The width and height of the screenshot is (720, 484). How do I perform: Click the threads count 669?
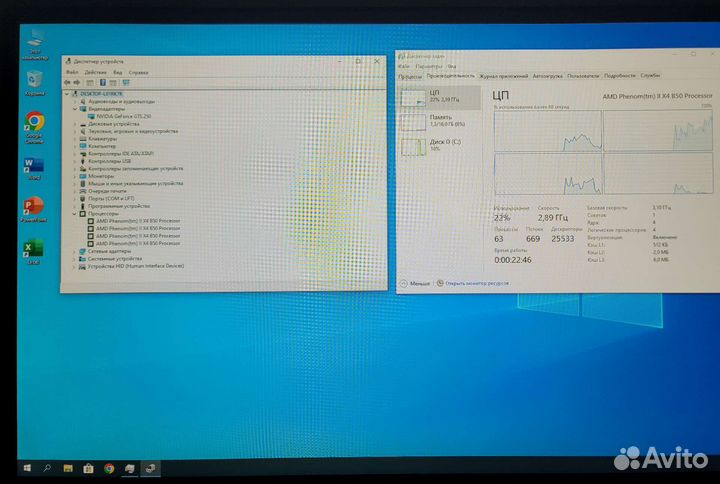click(x=533, y=239)
